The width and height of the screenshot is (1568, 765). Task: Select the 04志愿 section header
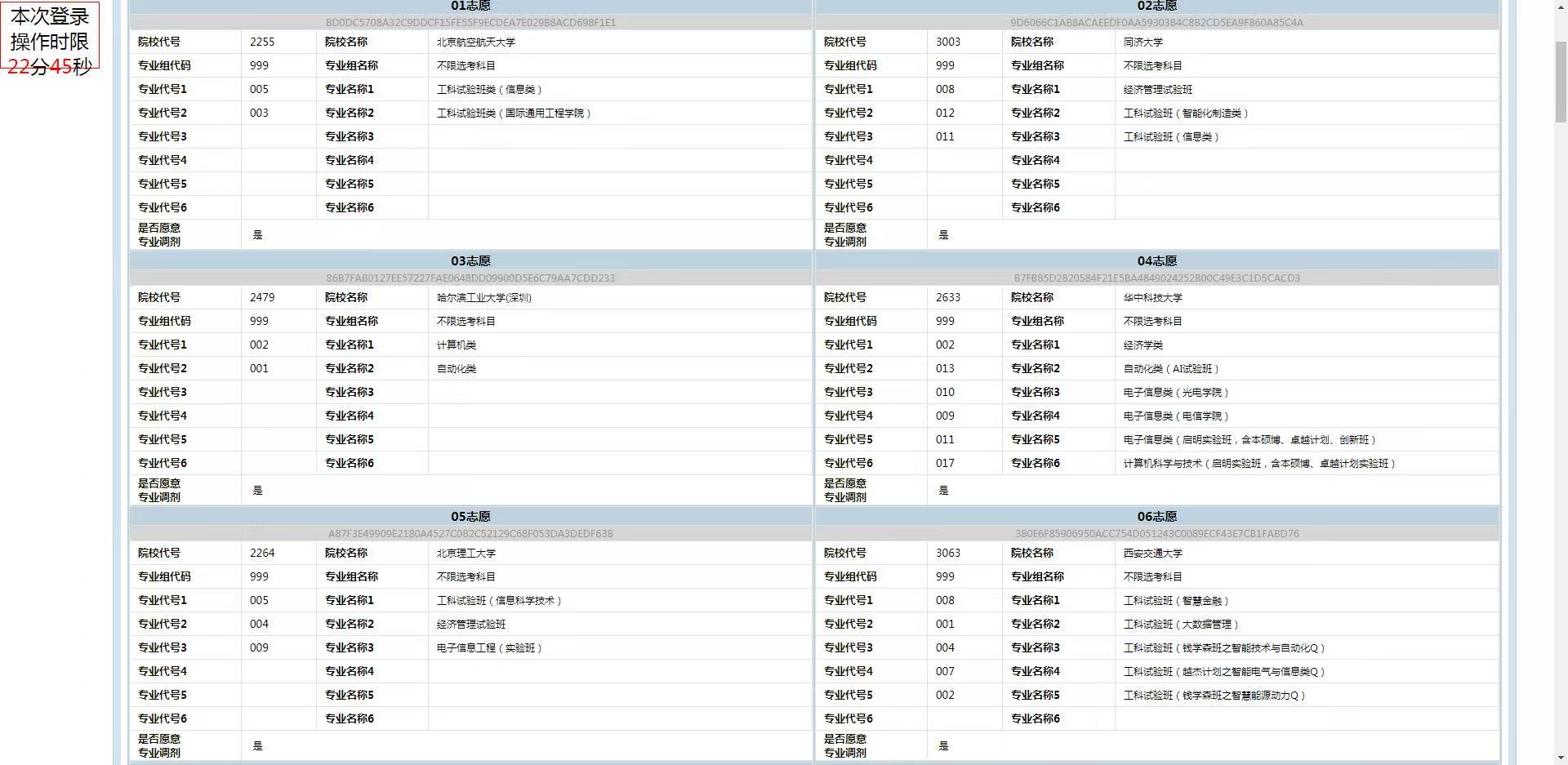(1156, 261)
